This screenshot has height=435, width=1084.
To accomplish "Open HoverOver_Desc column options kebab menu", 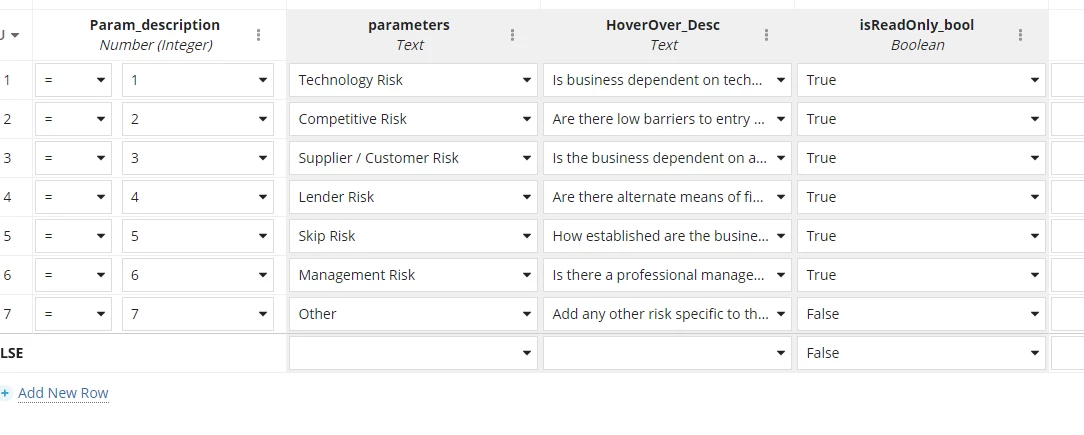I will coord(766,35).
